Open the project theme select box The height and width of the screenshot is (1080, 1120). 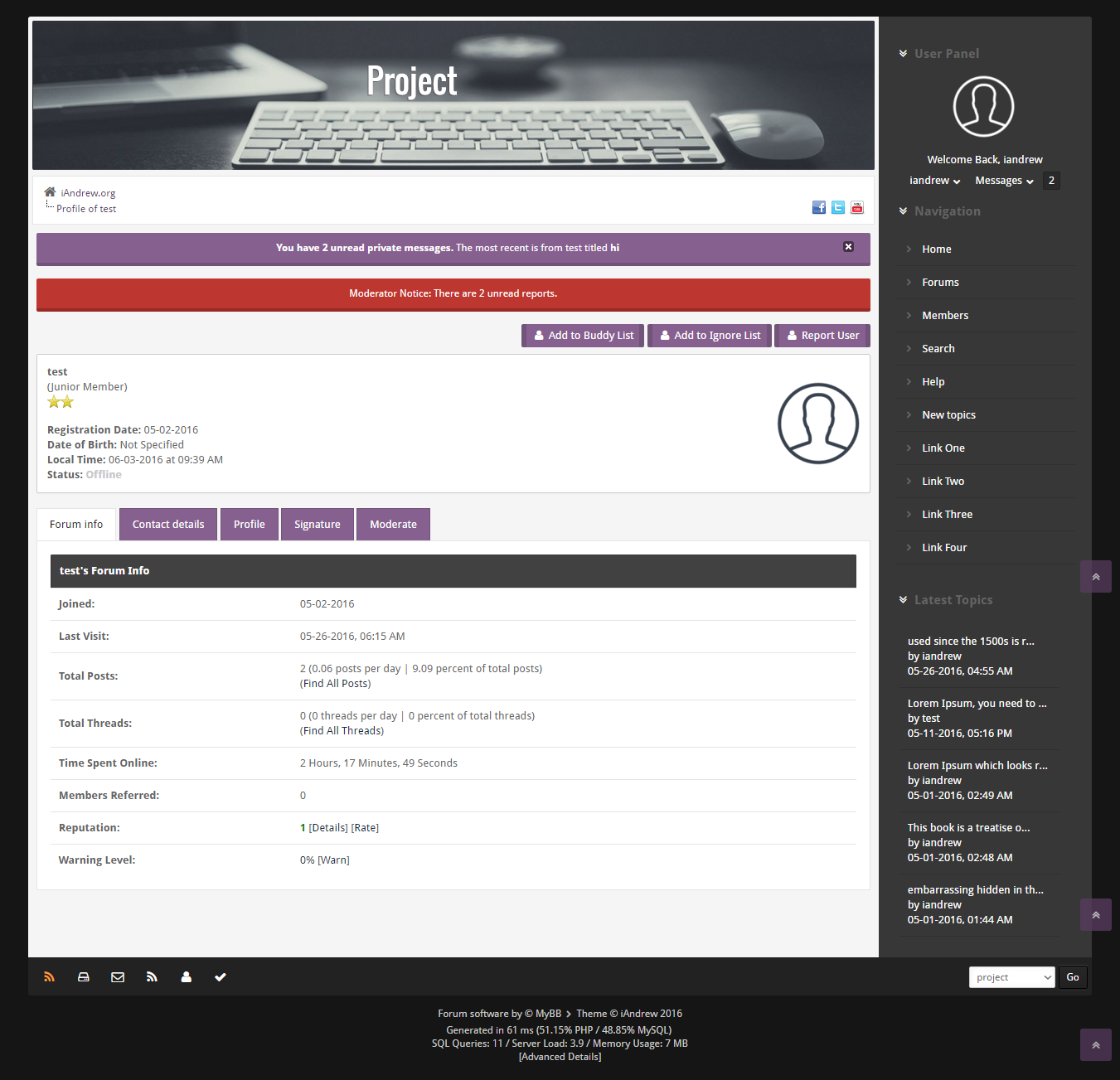1011,977
